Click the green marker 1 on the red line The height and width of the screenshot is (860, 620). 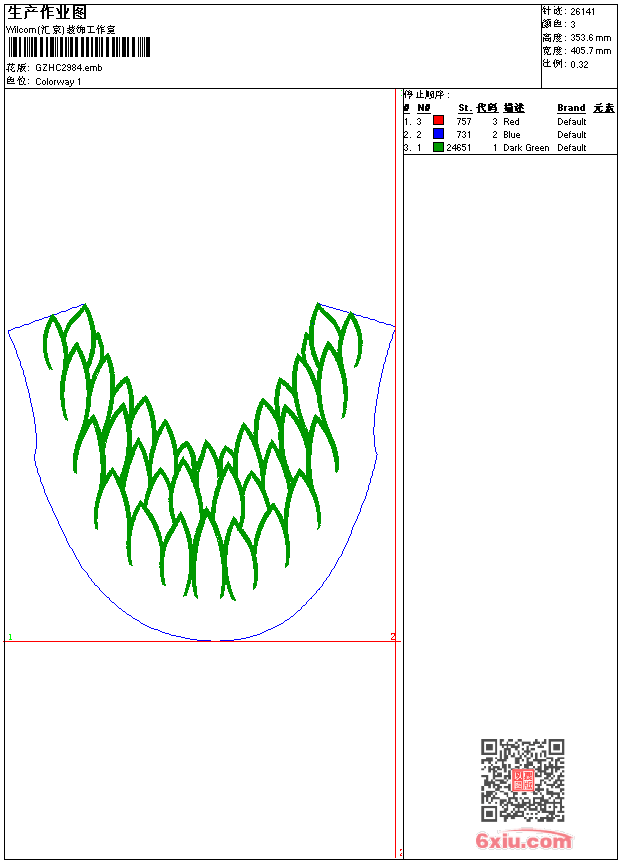[x=10, y=637]
